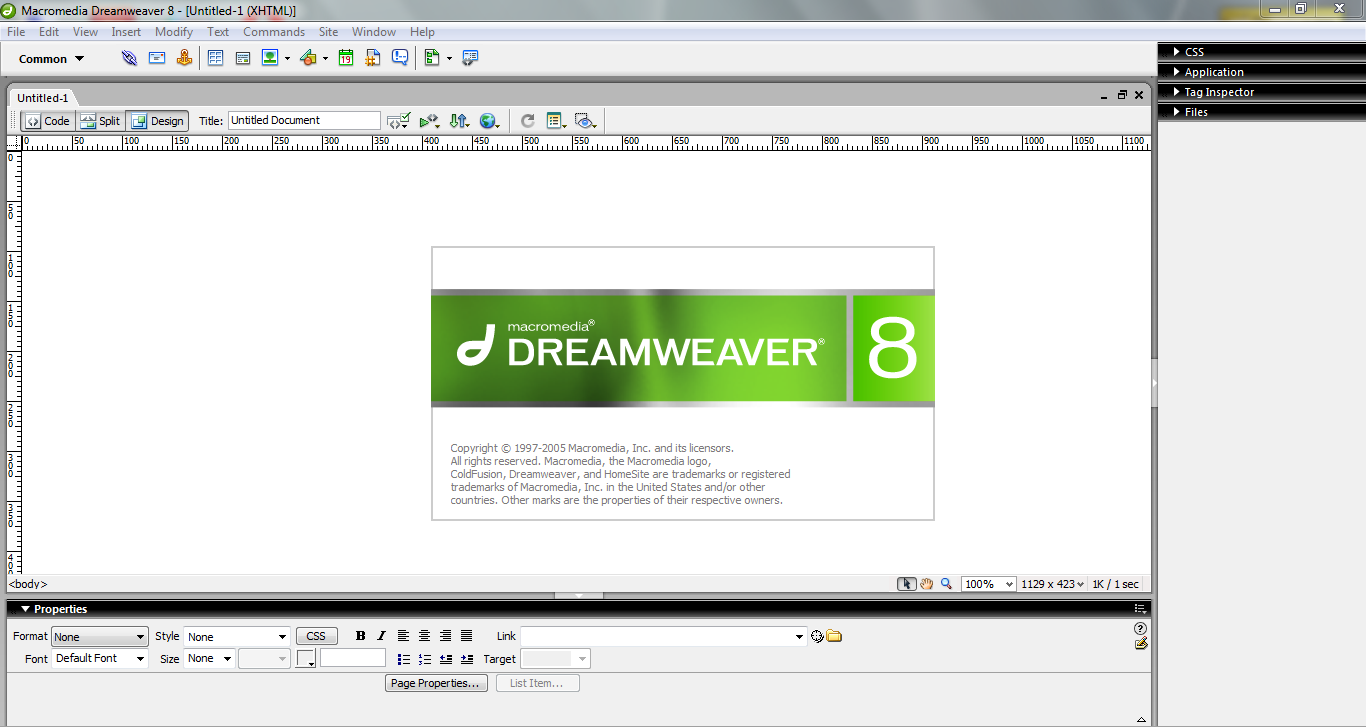Screen dimensions: 1366x728
Task: Expand the CSS panel group
Action: (x=1194, y=52)
